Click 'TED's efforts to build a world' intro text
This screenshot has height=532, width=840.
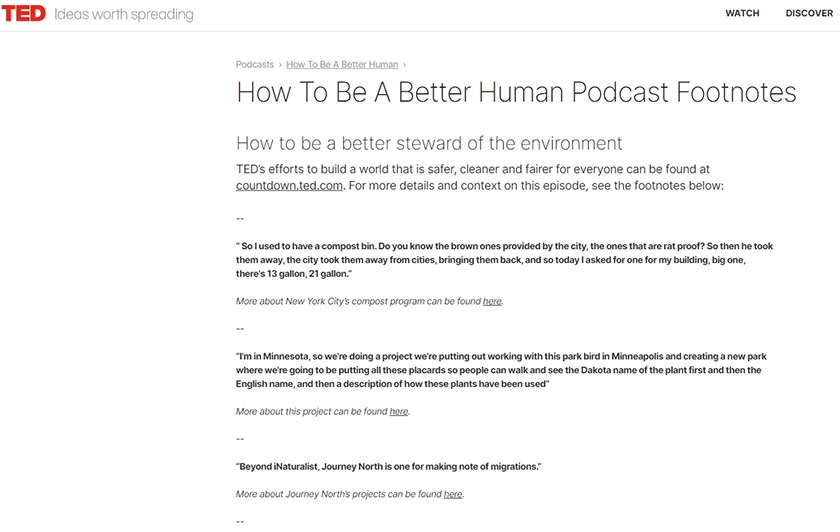point(479,177)
